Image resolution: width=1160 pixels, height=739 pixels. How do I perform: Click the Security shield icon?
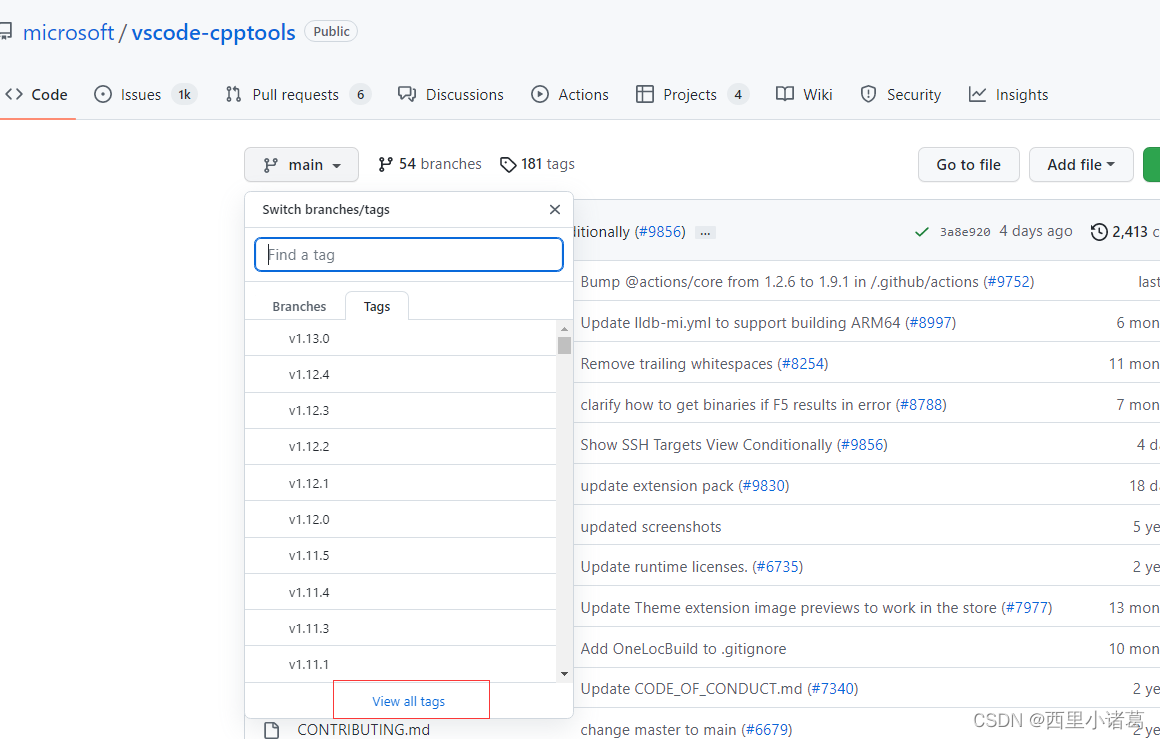pos(869,95)
